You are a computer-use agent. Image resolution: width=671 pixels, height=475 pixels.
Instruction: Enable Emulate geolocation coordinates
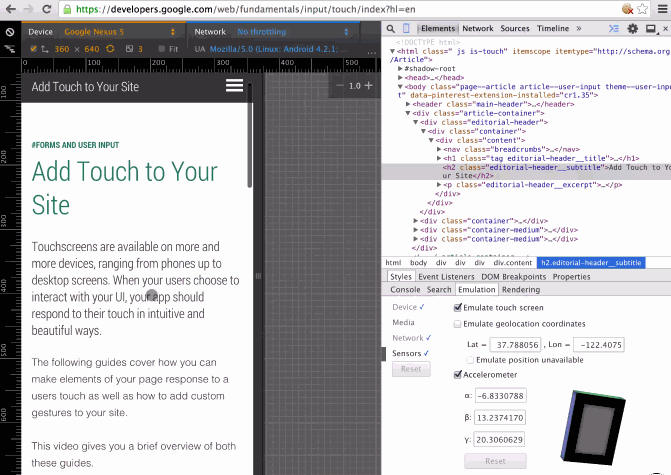(459, 324)
